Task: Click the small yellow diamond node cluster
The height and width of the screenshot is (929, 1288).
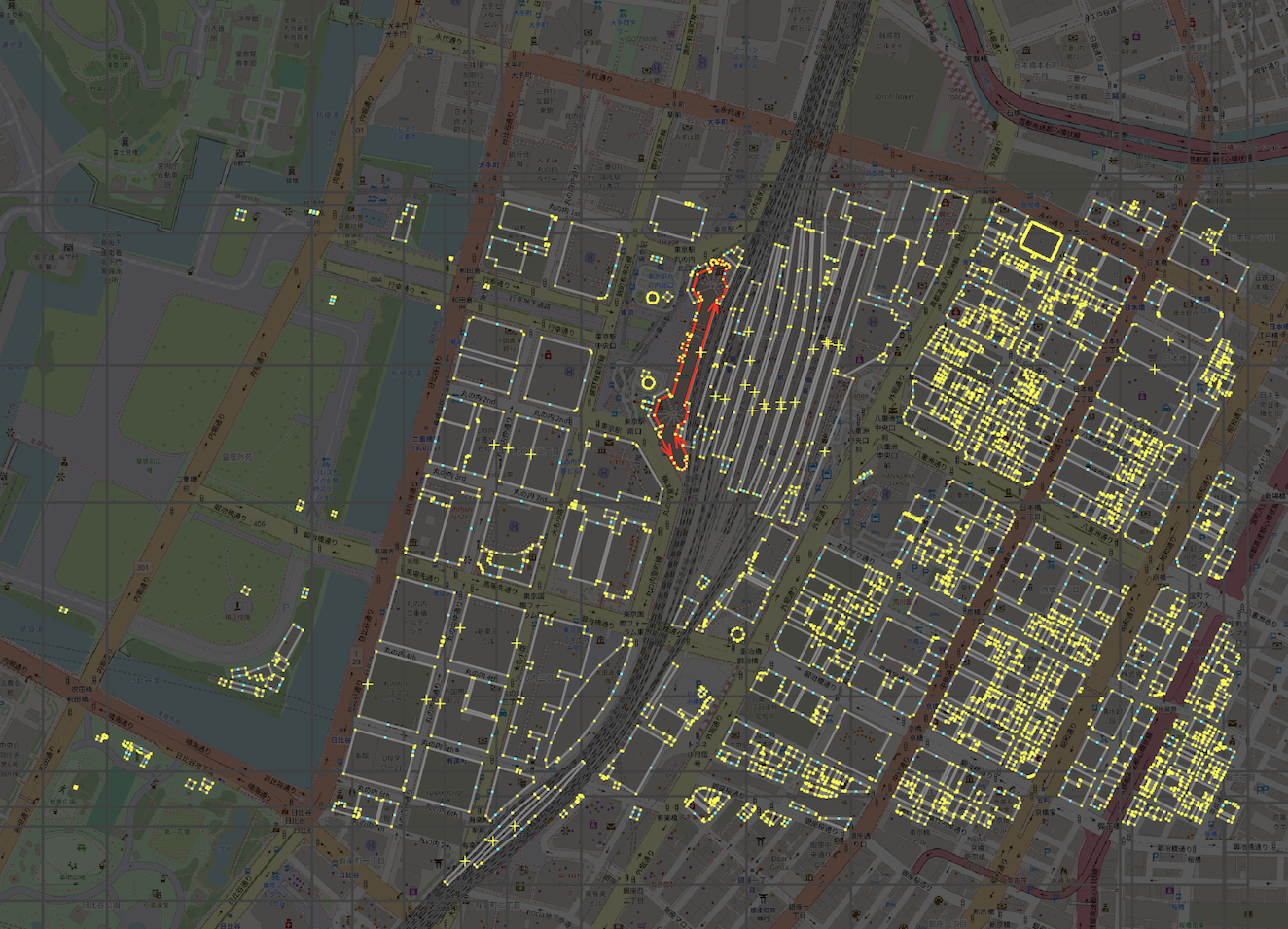Action: (x=668, y=297)
